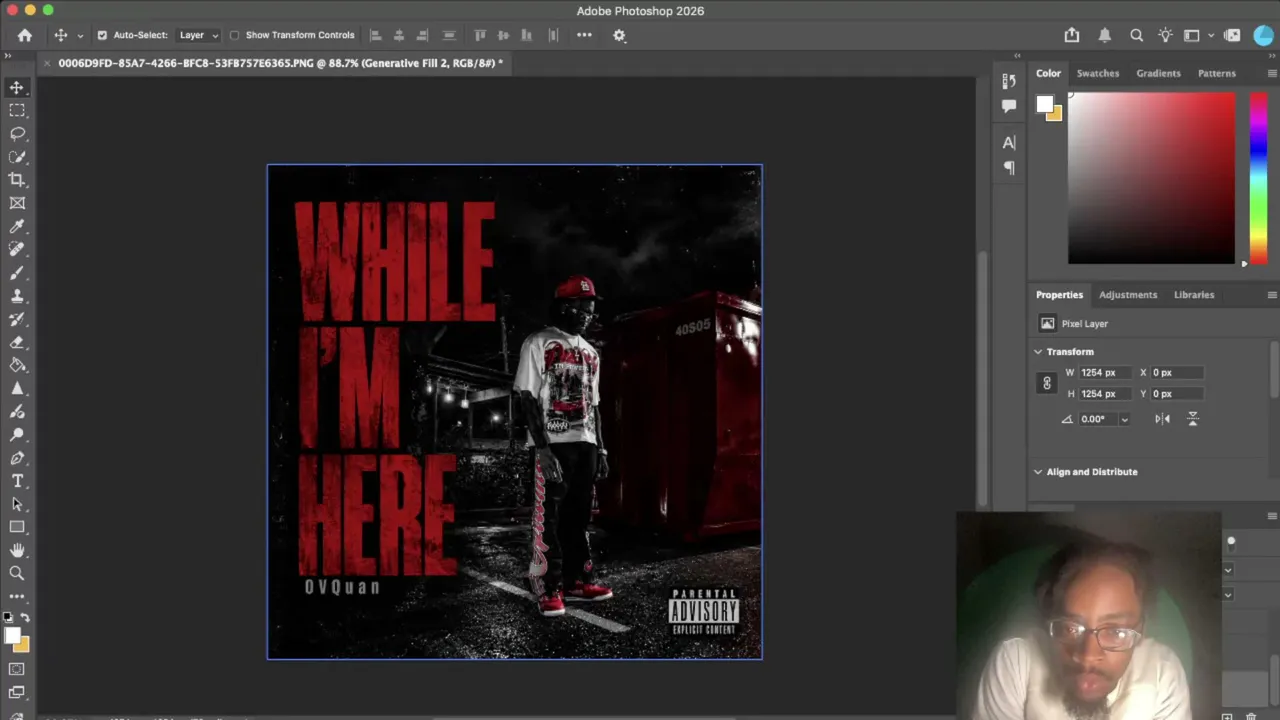The width and height of the screenshot is (1280, 720).
Task: Open the Move tool preset picker arrow
Action: point(80,35)
